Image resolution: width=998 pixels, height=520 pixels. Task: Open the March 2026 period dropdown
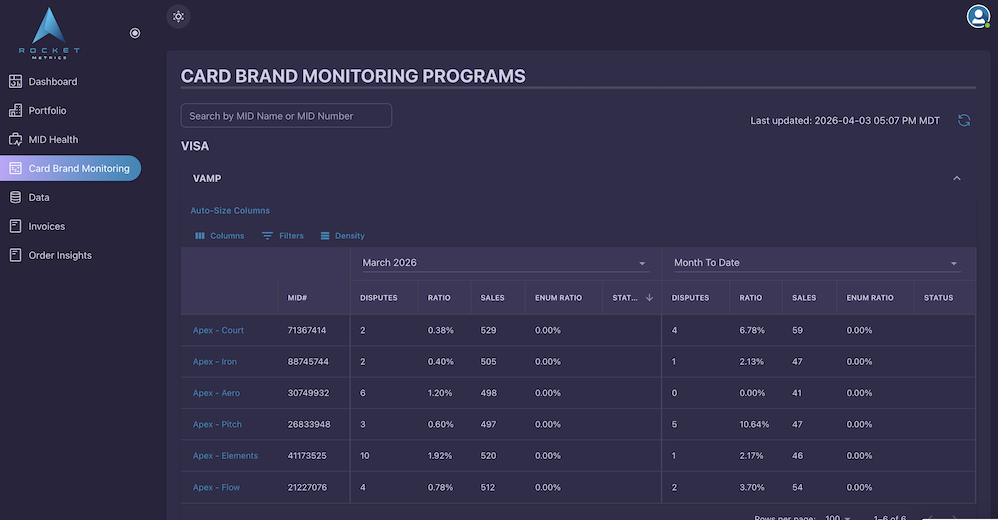coord(642,264)
